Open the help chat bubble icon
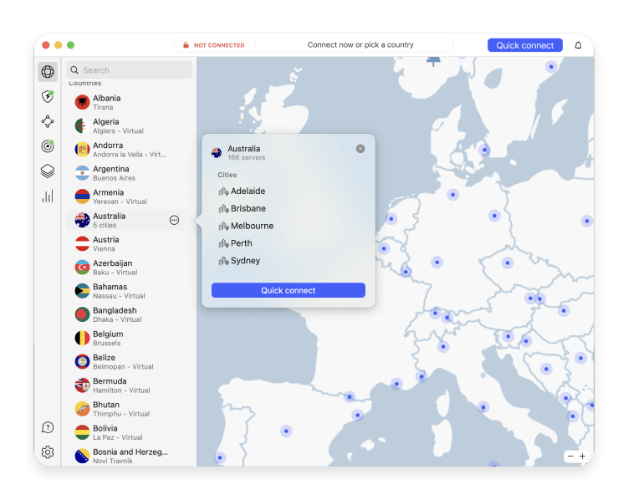The width and height of the screenshot is (628, 500). (x=48, y=427)
